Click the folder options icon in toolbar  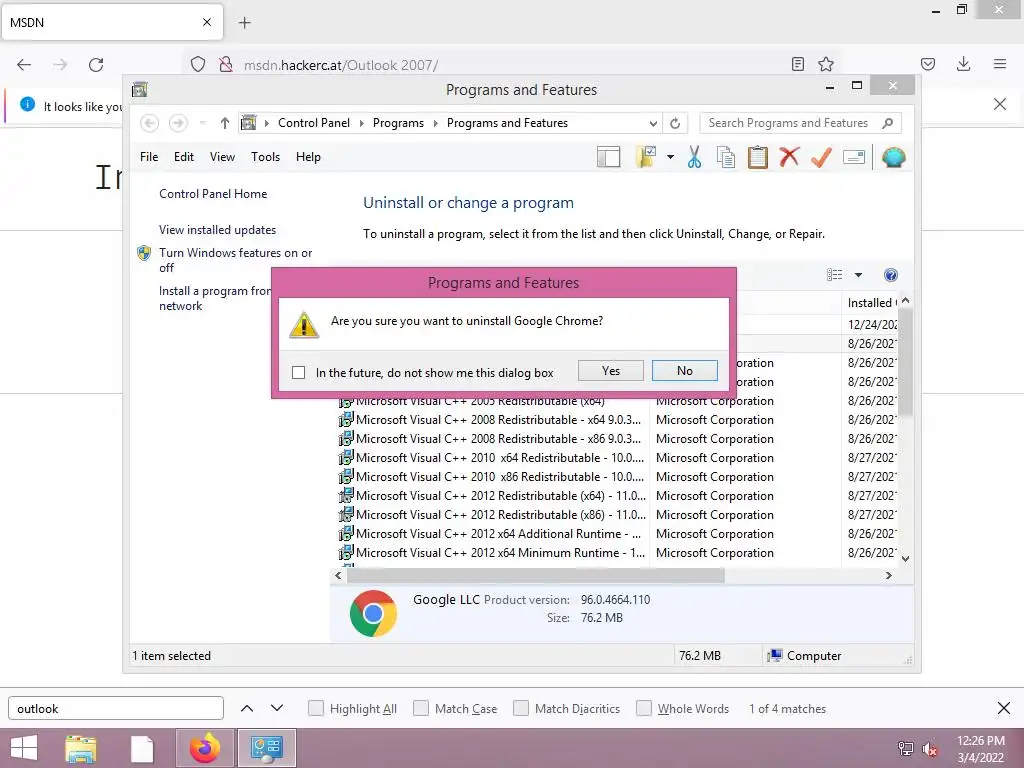coord(646,157)
